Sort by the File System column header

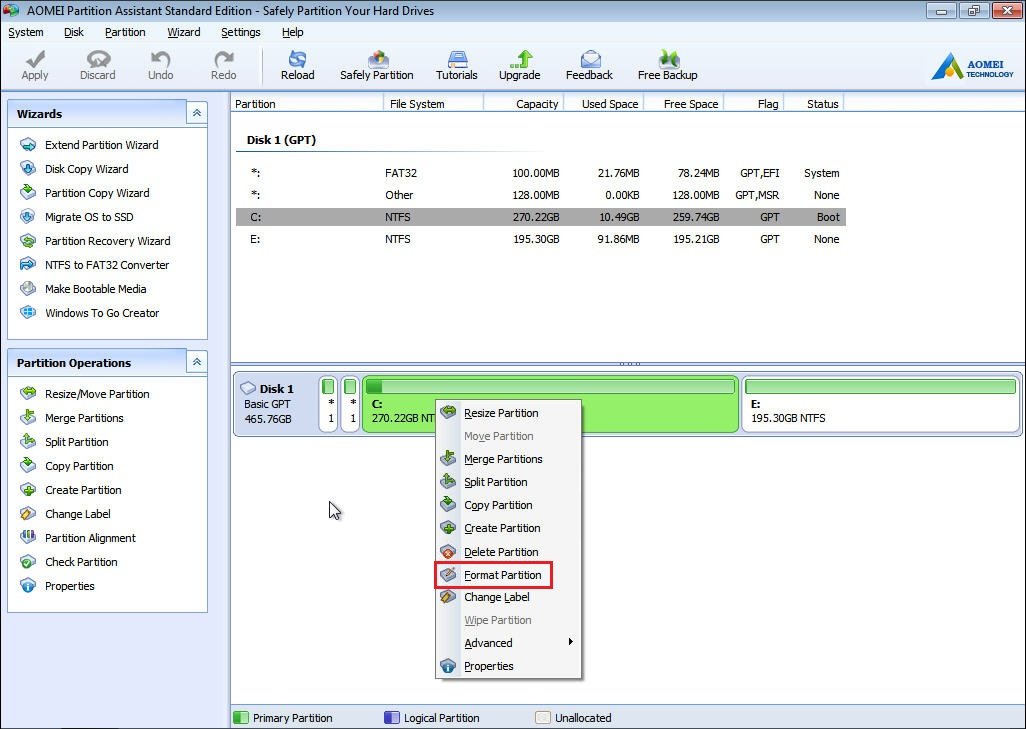point(433,104)
